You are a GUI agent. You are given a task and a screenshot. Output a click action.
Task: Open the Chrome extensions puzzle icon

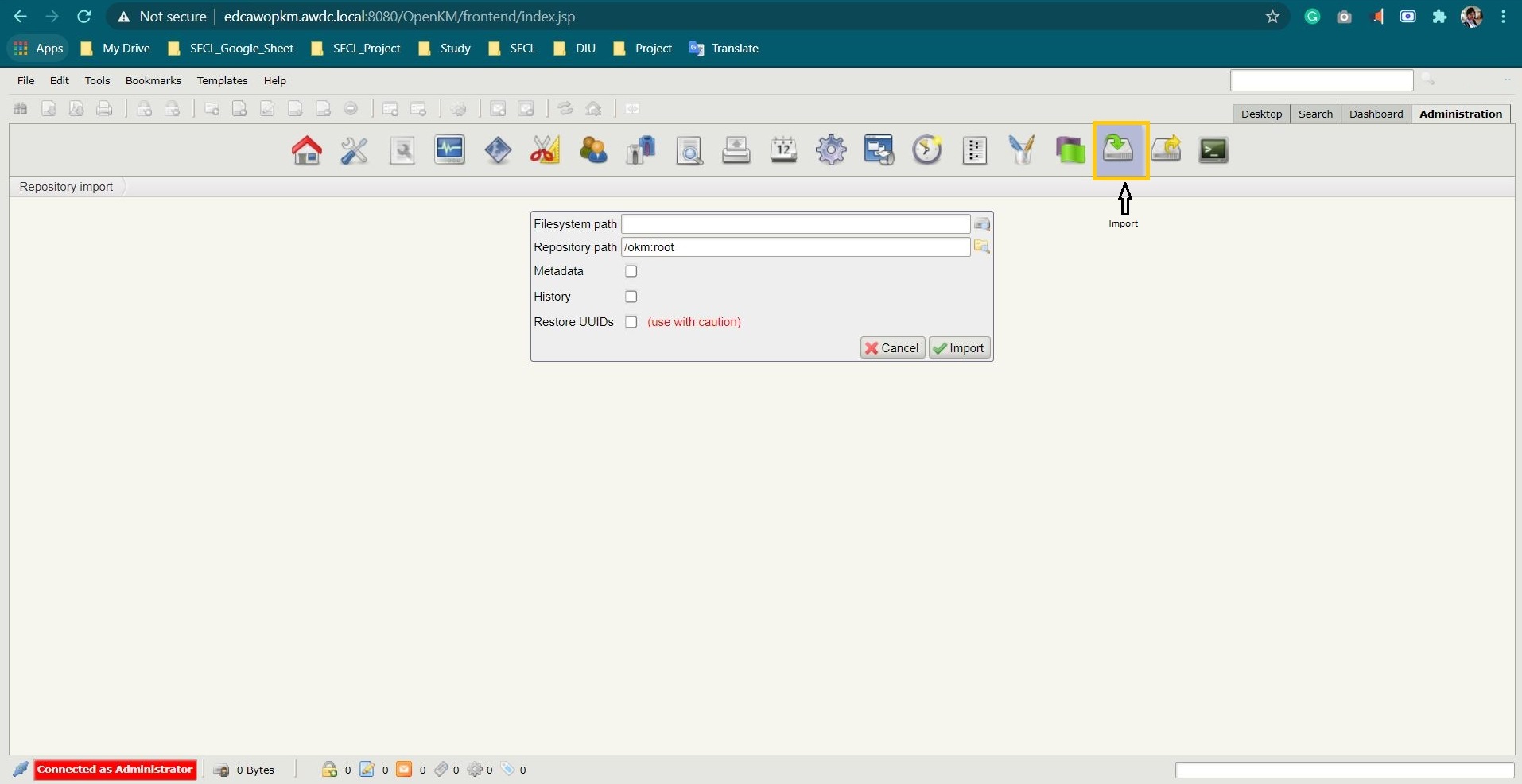(1439, 17)
